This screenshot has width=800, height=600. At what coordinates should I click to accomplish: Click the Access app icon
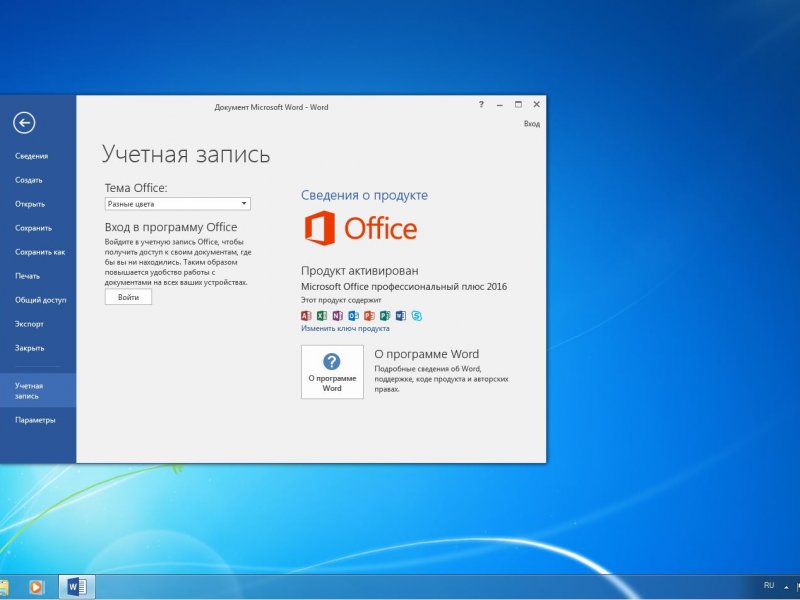[306, 316]
